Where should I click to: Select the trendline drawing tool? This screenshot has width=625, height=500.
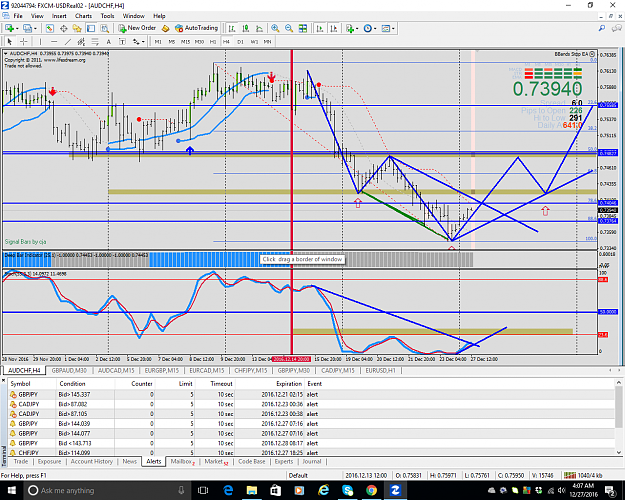pos(68,41)
